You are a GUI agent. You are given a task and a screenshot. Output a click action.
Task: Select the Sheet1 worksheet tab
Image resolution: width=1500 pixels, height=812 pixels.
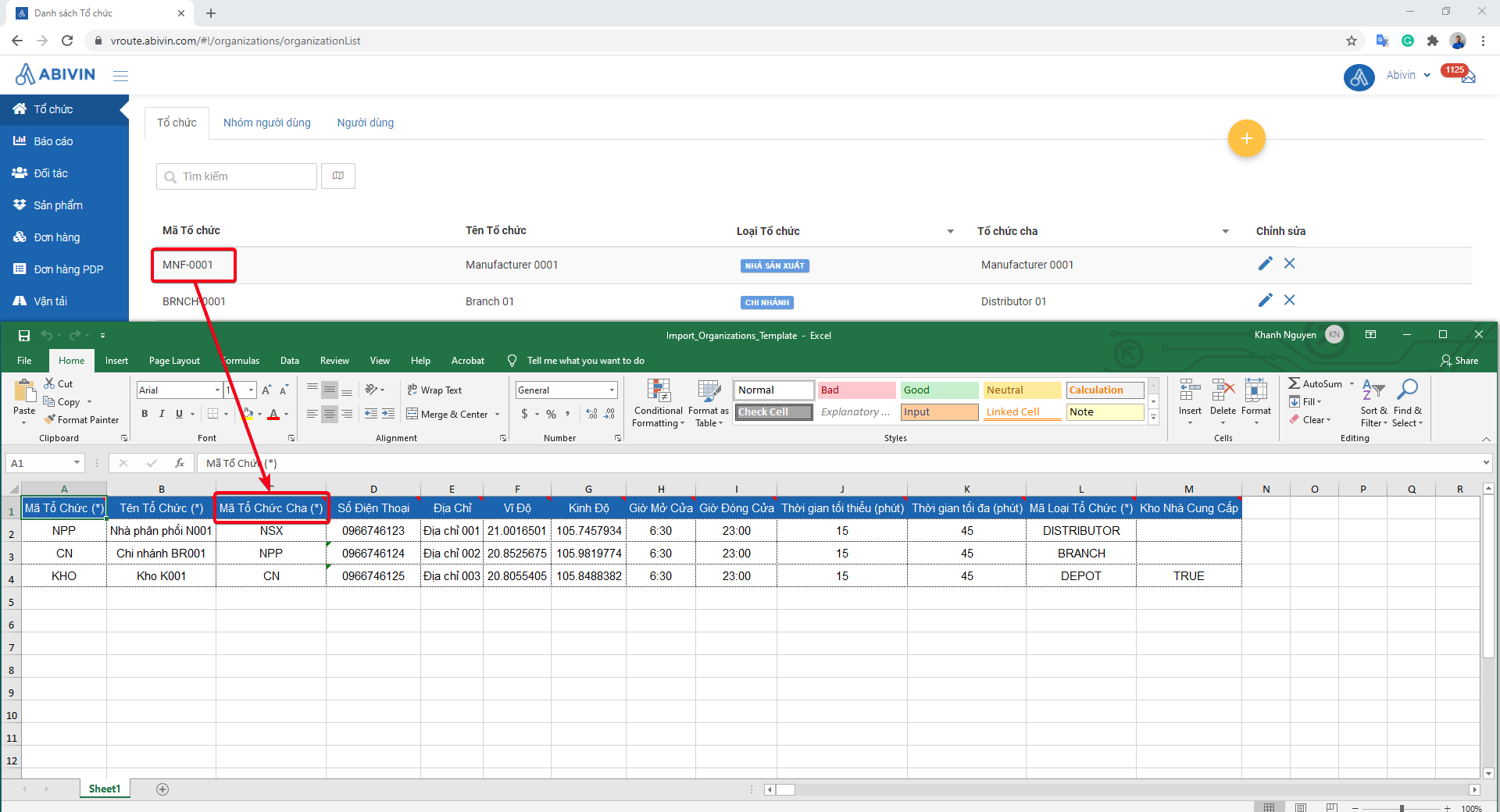(x=105, y=789)
